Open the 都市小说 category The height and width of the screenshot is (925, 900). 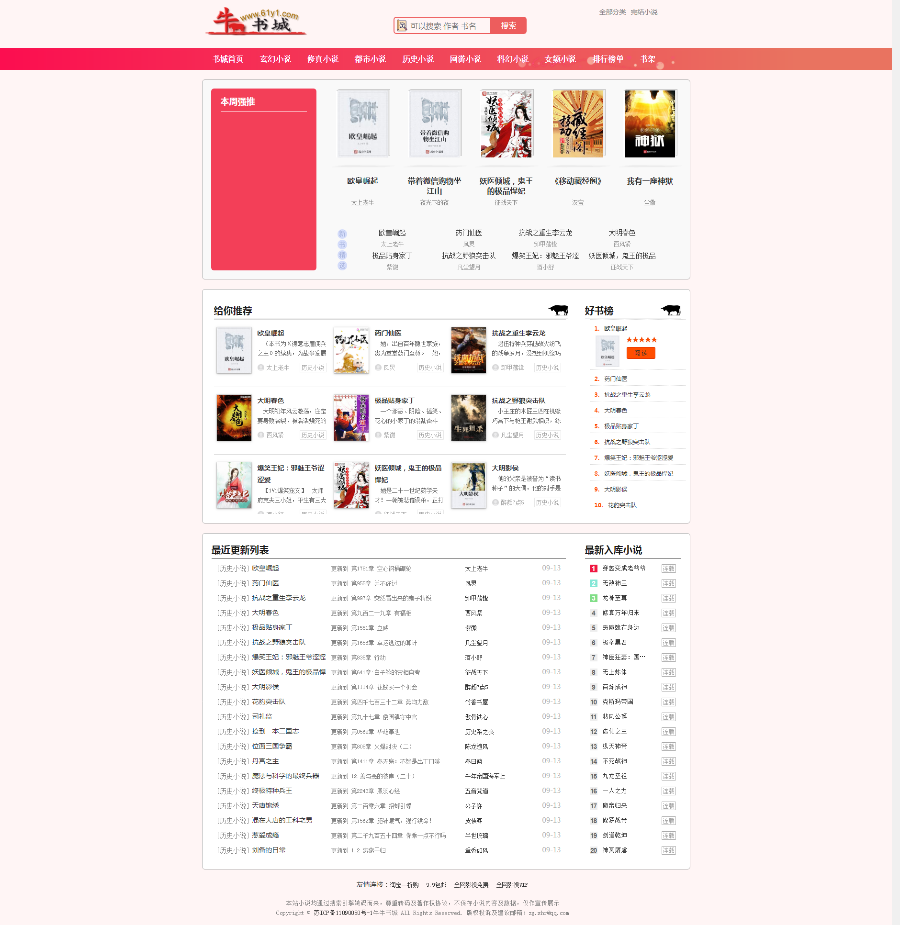coord(370,59)
